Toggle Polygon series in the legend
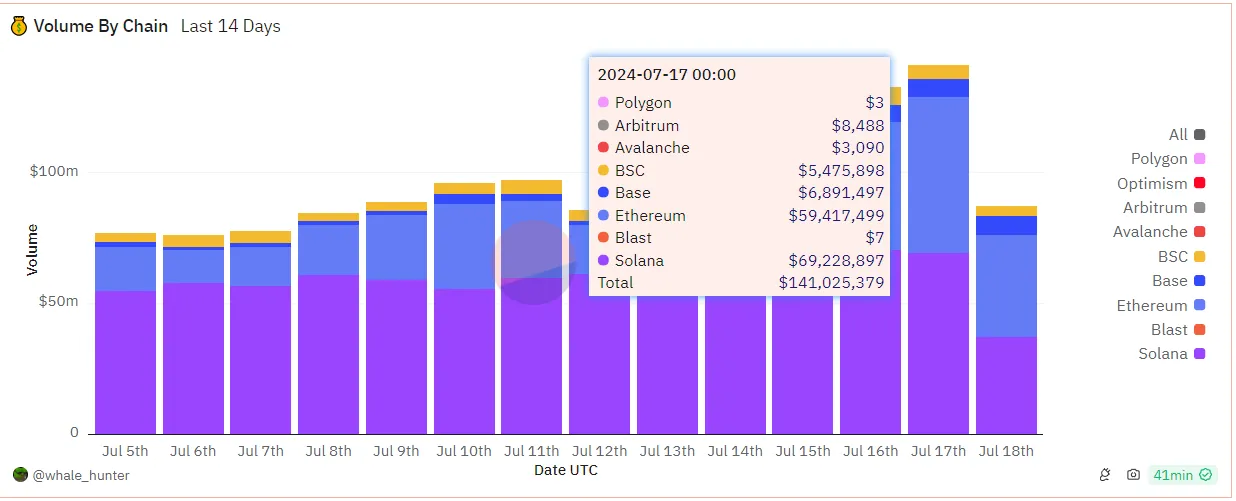The height and width of the screenshot is (501, 1236). [x=1167, y=159]
